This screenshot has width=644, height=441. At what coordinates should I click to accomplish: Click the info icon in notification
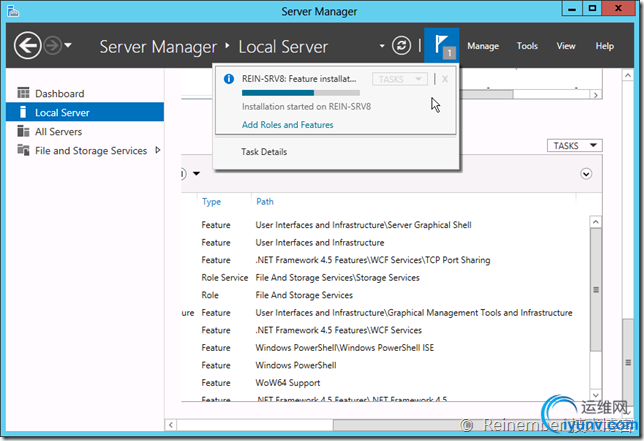(229, 79)
